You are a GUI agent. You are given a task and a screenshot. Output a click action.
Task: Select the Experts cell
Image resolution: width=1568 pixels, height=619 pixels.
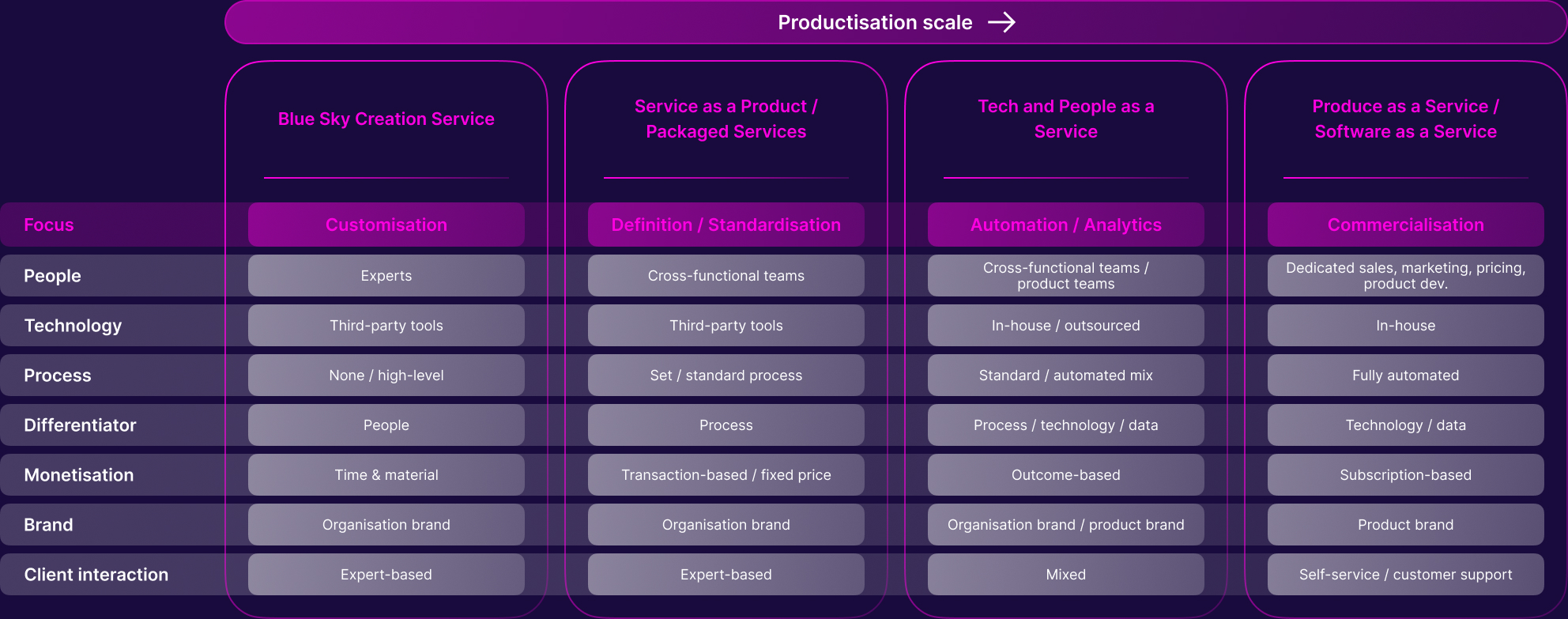[x=386, y=276]
